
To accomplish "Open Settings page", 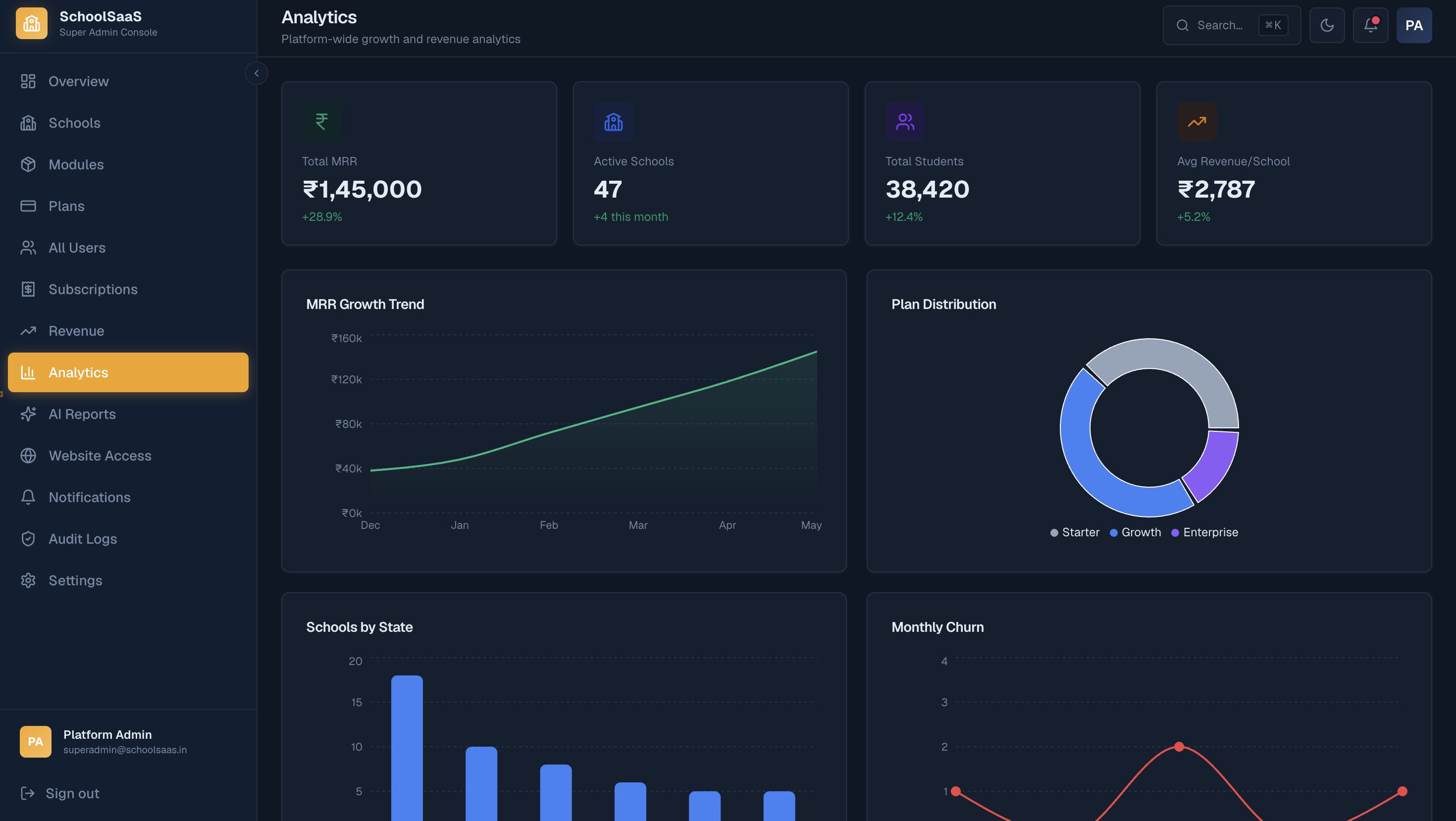I will pos(128,580).
